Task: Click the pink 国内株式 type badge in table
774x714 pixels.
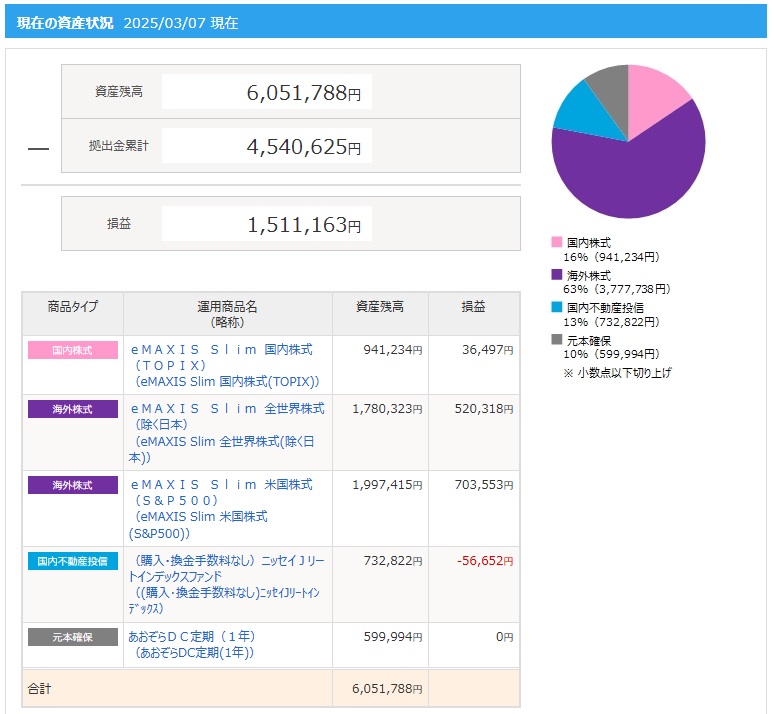Action: point(72,350)
